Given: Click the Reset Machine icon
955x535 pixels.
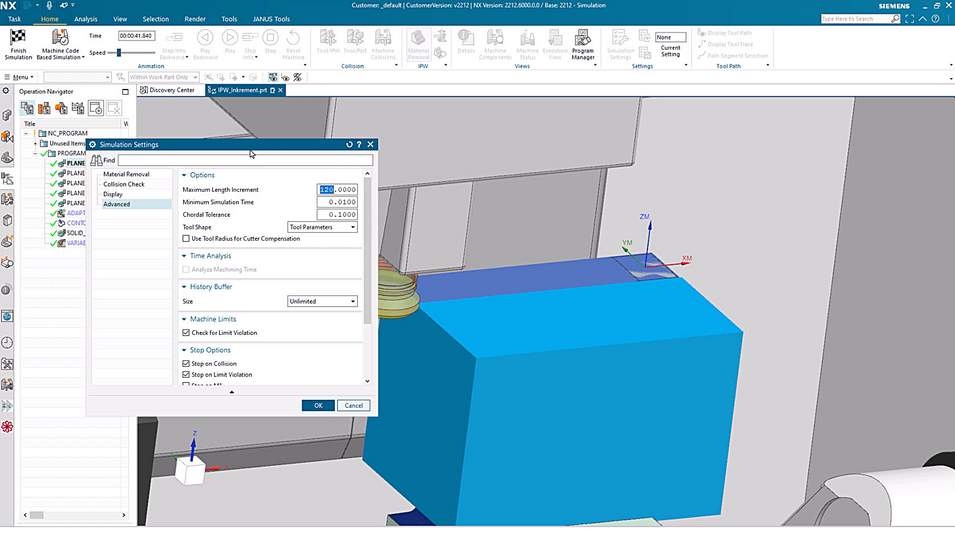Looking at the screenshot, I should [293, 38].
